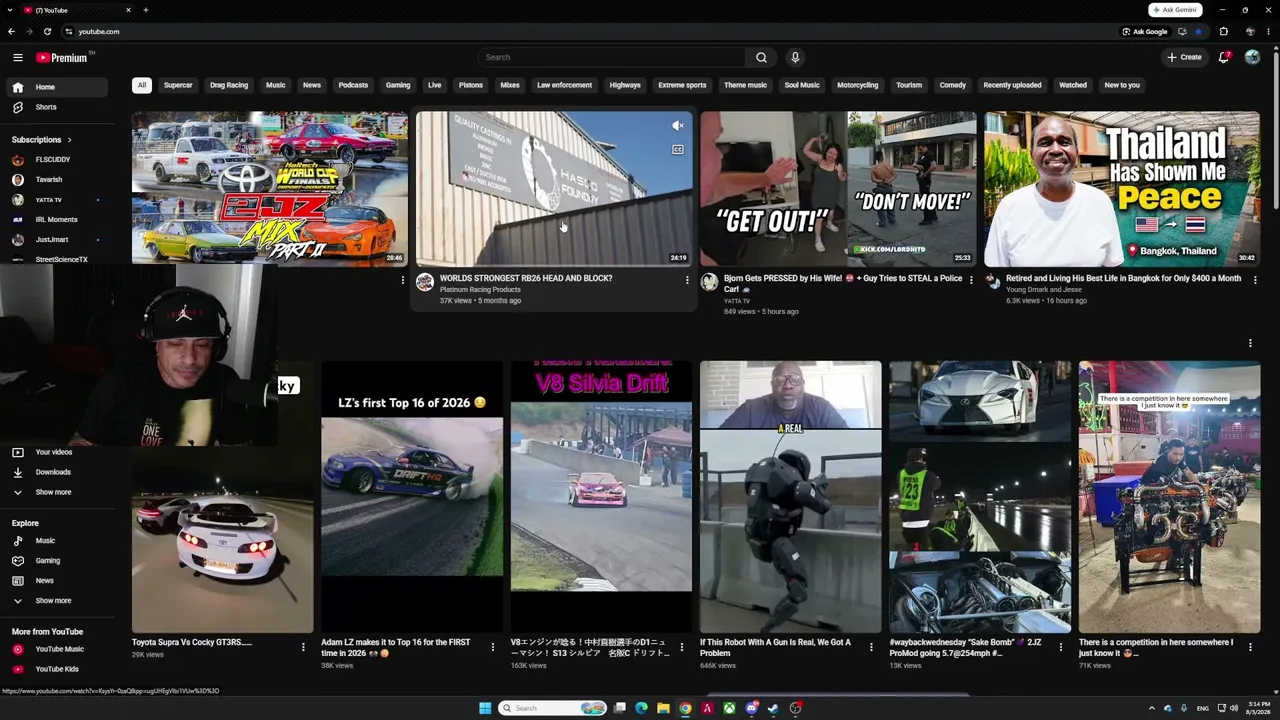This screenshot has height=720, width=1280.
Task: Open the hamburger guide menu
Action: (x=18, y=58)
